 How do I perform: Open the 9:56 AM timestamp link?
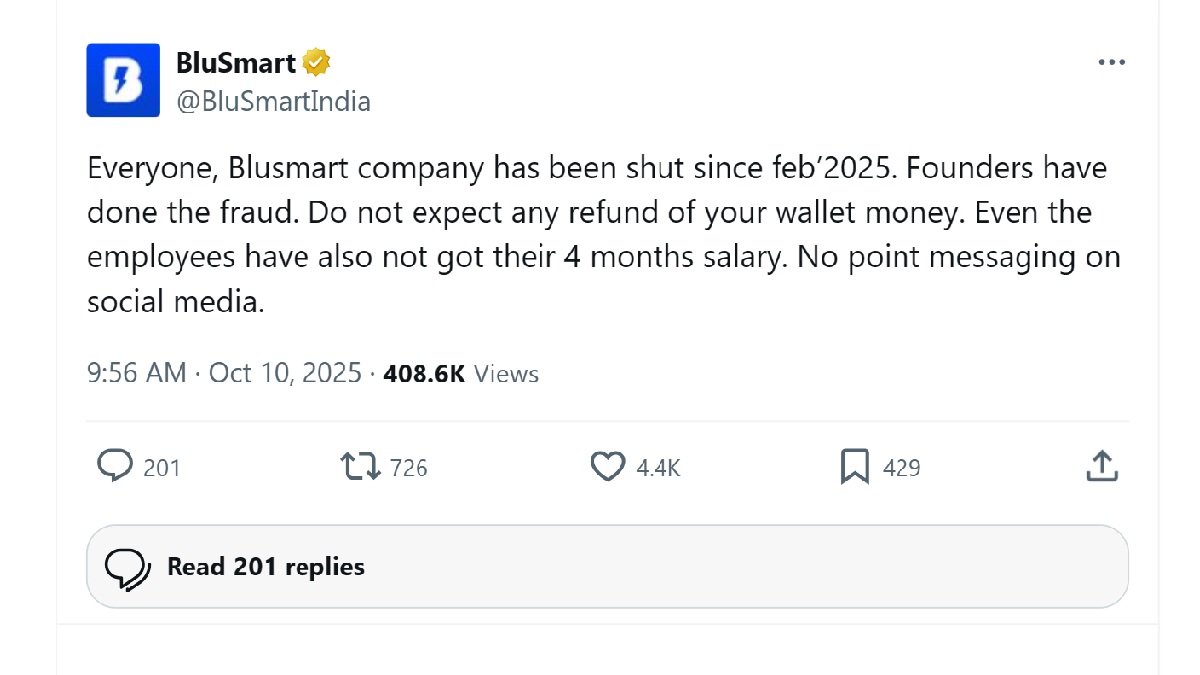[136, 374]
